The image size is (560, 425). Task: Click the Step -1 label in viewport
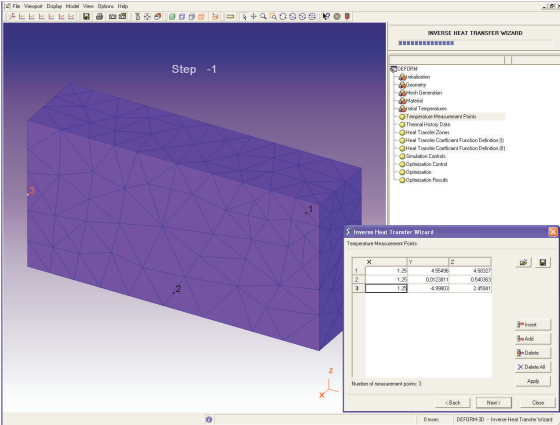[194, 69]
